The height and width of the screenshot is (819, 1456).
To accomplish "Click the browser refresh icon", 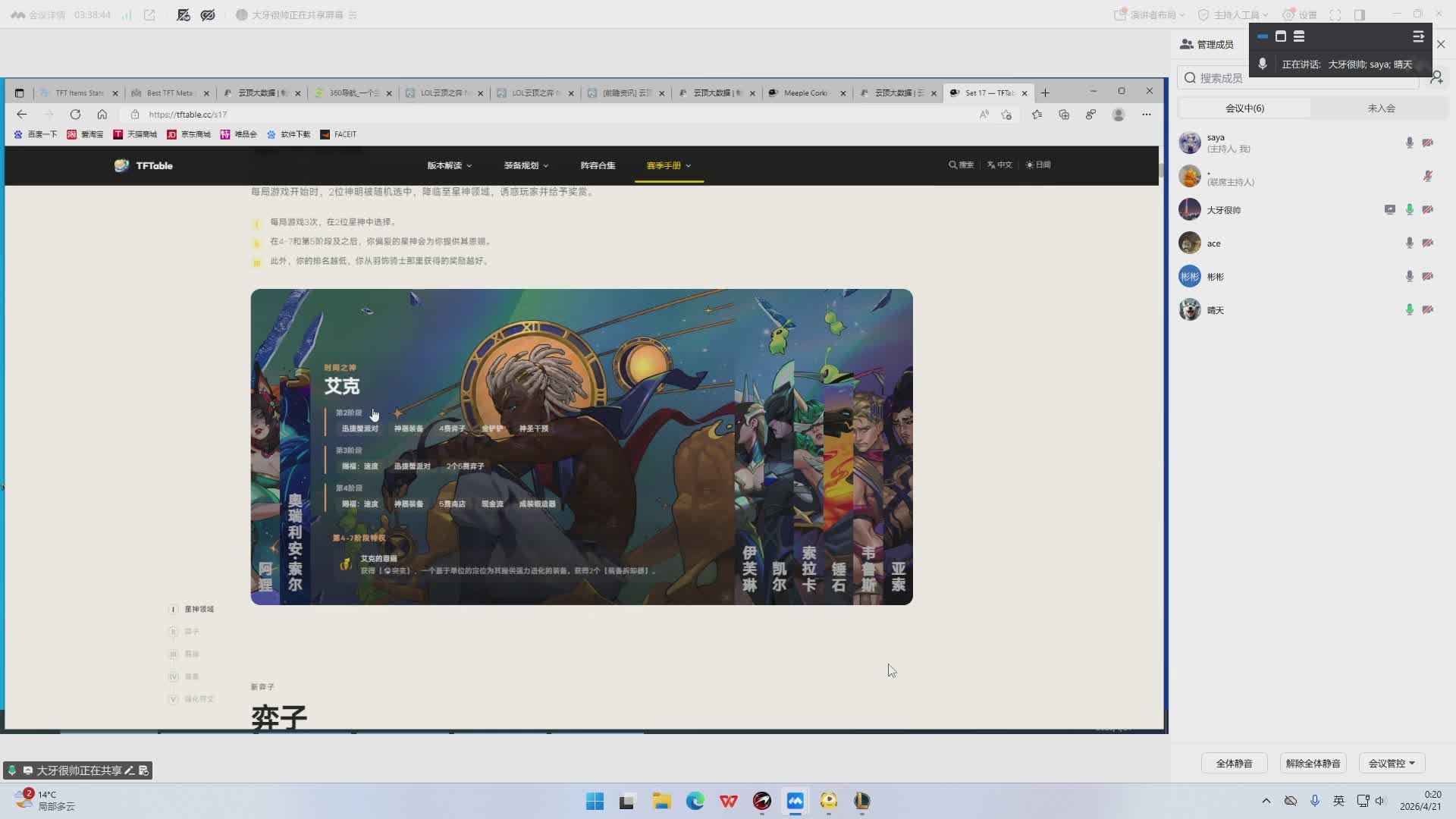I will point(75,115).
